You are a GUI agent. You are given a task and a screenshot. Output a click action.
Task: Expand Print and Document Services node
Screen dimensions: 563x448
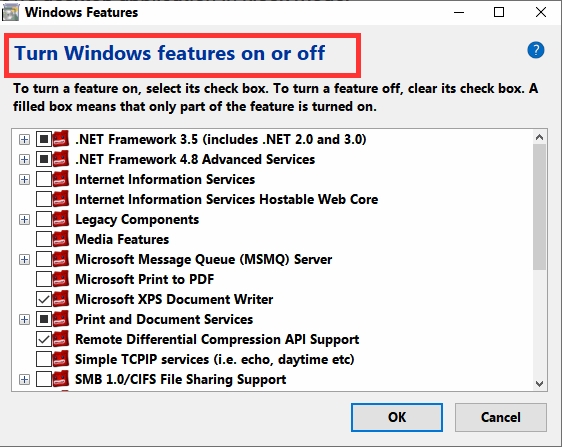pos(24,319)
